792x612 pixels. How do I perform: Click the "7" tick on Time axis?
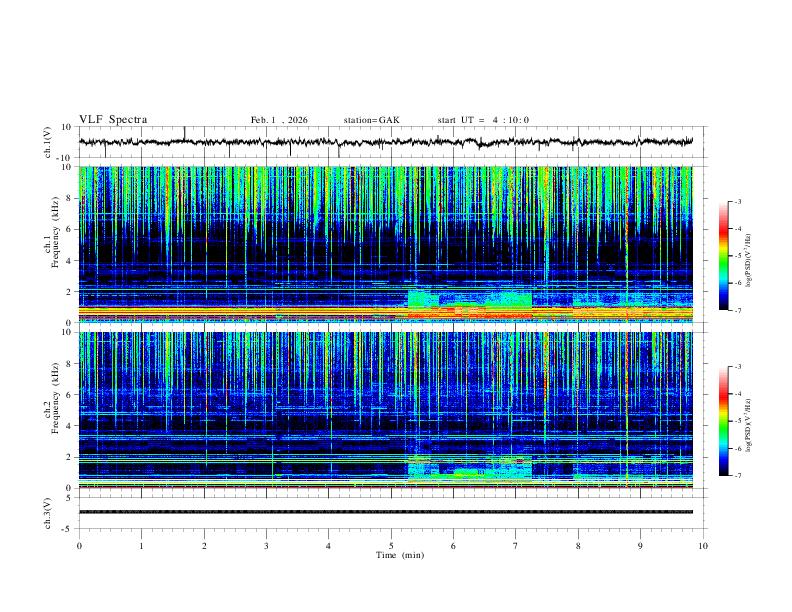point(516,546)
